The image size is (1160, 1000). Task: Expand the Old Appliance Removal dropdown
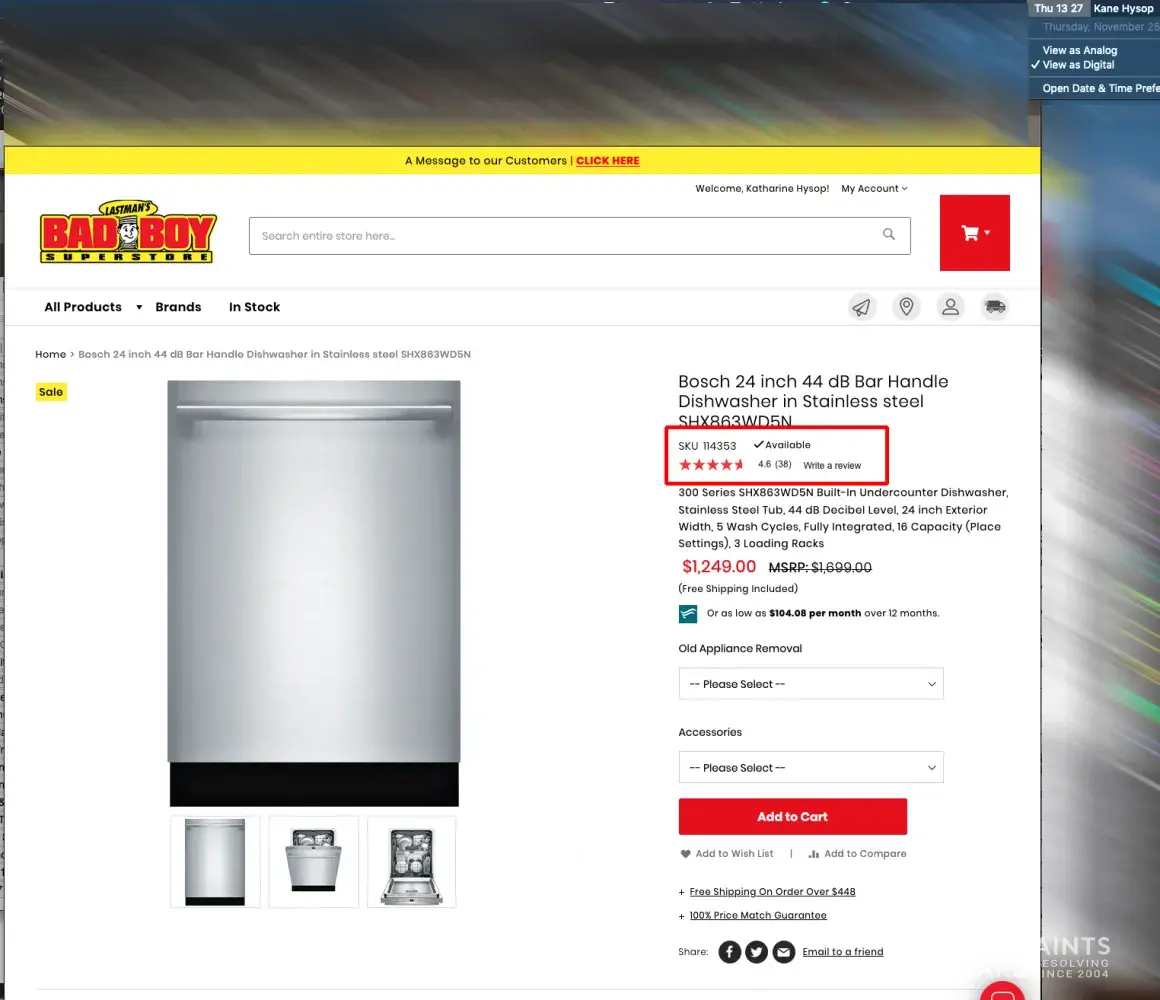[x=811, y=684]
